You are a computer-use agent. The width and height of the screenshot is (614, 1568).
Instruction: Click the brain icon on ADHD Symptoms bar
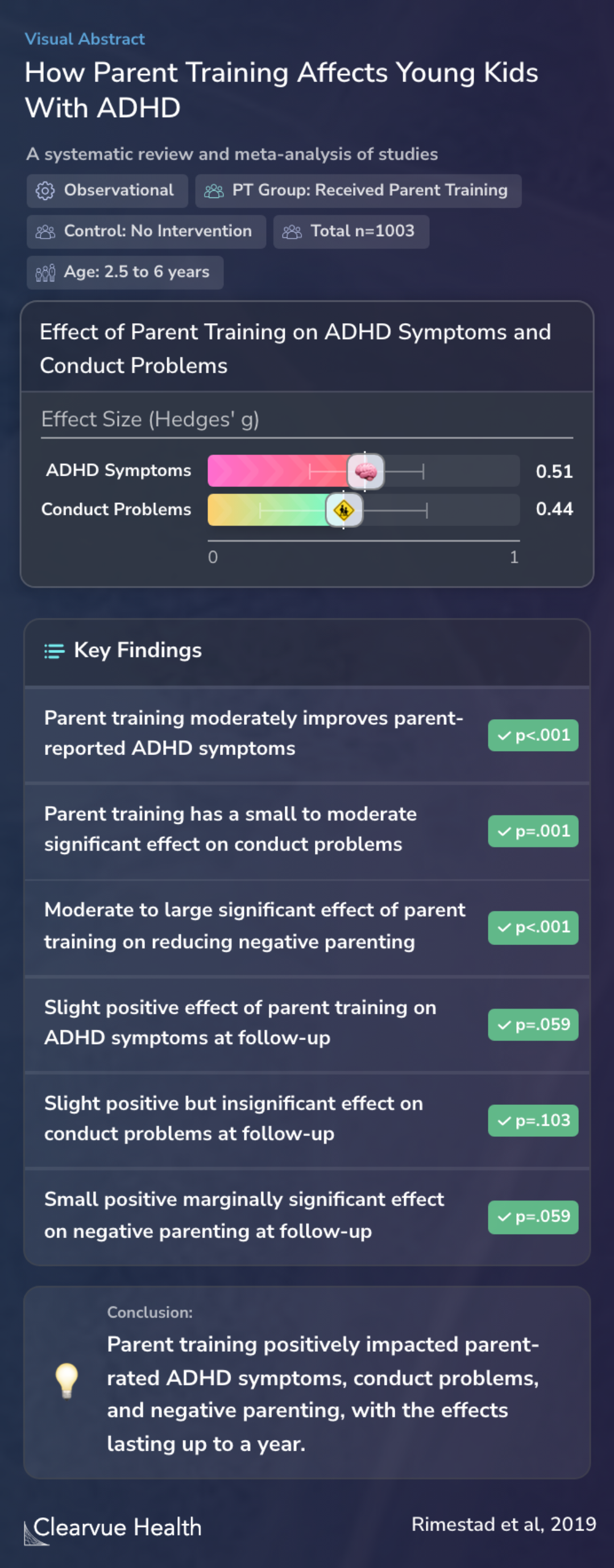(366, 471)
